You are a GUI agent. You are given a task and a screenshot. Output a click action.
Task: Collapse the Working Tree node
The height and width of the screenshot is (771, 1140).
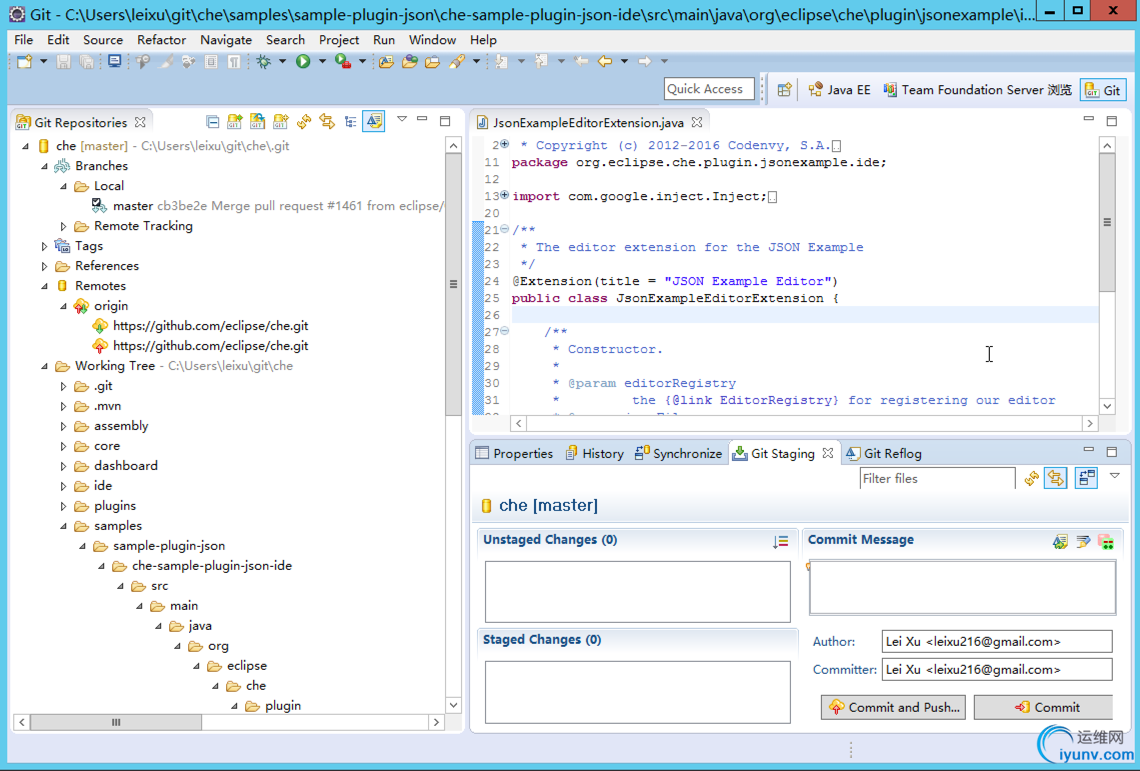[44, 367]
